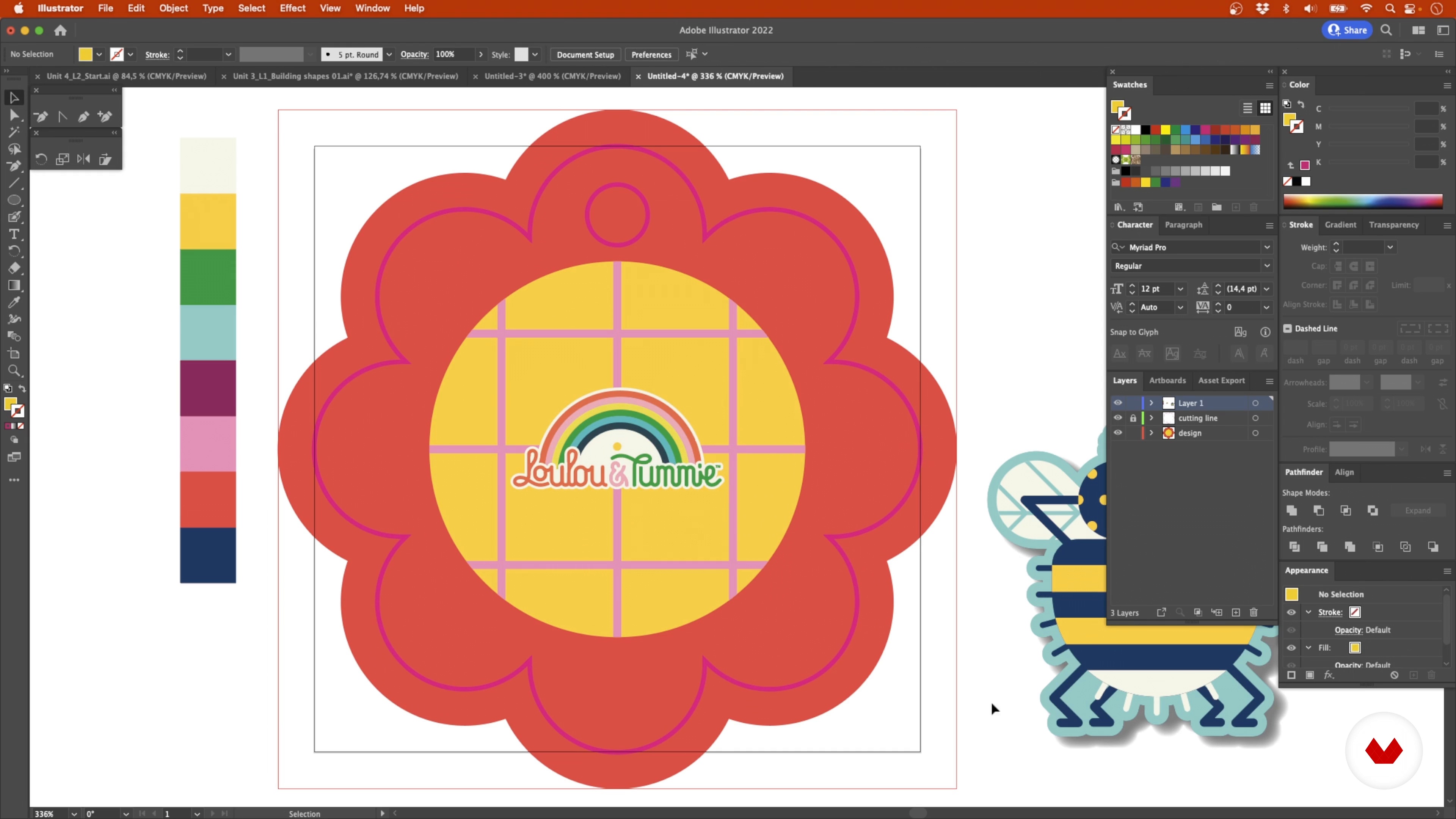Switch to the Gradient tab

(1340, 224)
